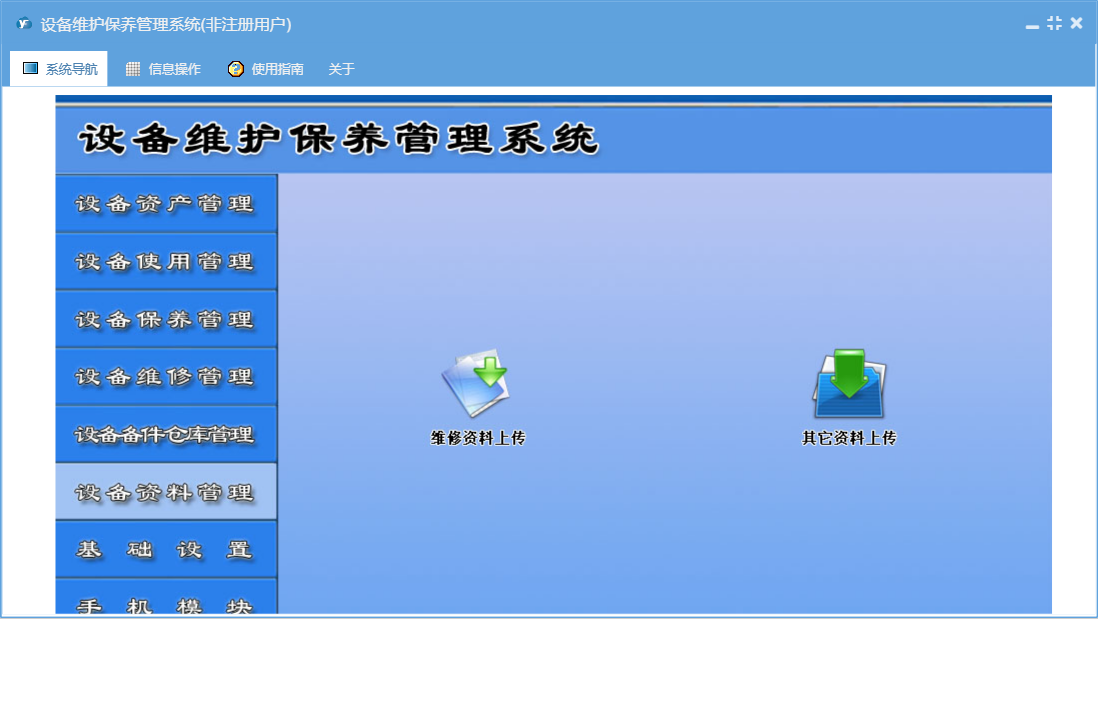Click the 其它资料上传 label text

tap(849, 438)
